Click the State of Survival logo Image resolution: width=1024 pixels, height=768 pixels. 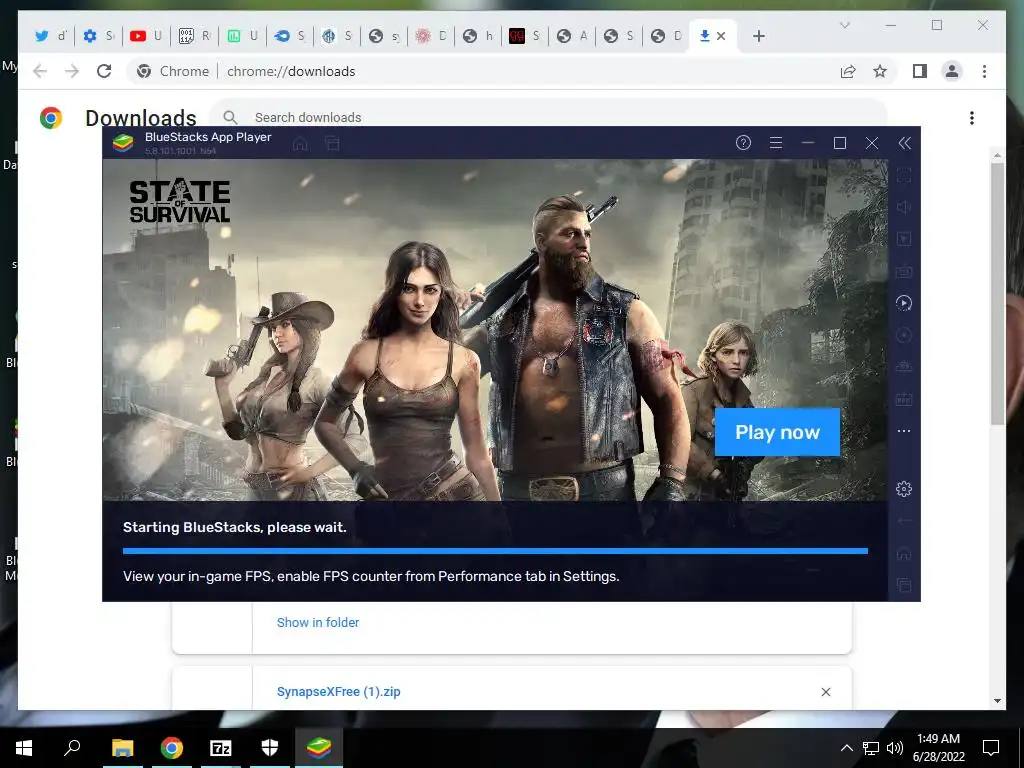[x=180, y=202]
